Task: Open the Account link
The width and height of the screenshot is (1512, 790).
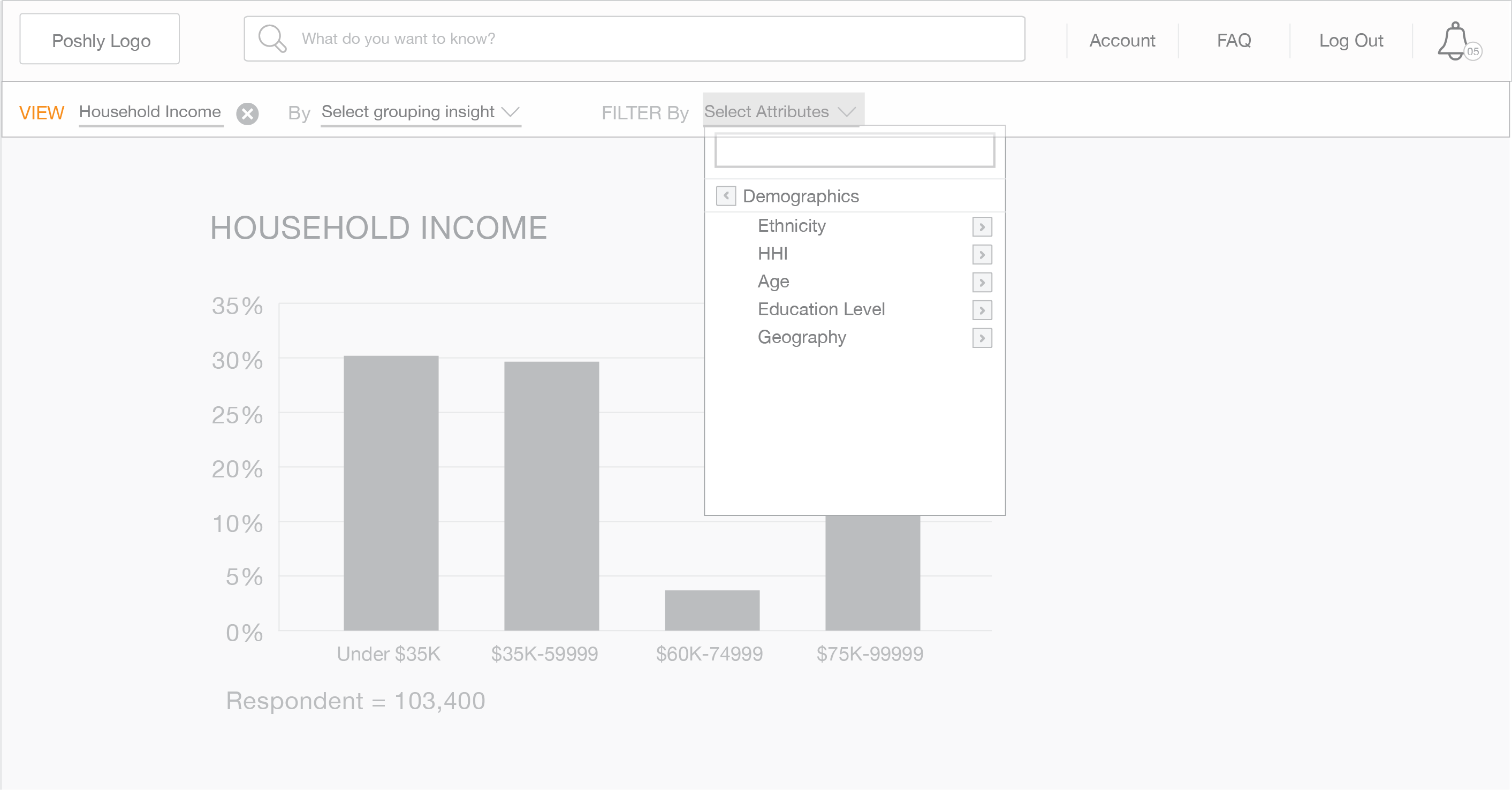Action: 1122,41
